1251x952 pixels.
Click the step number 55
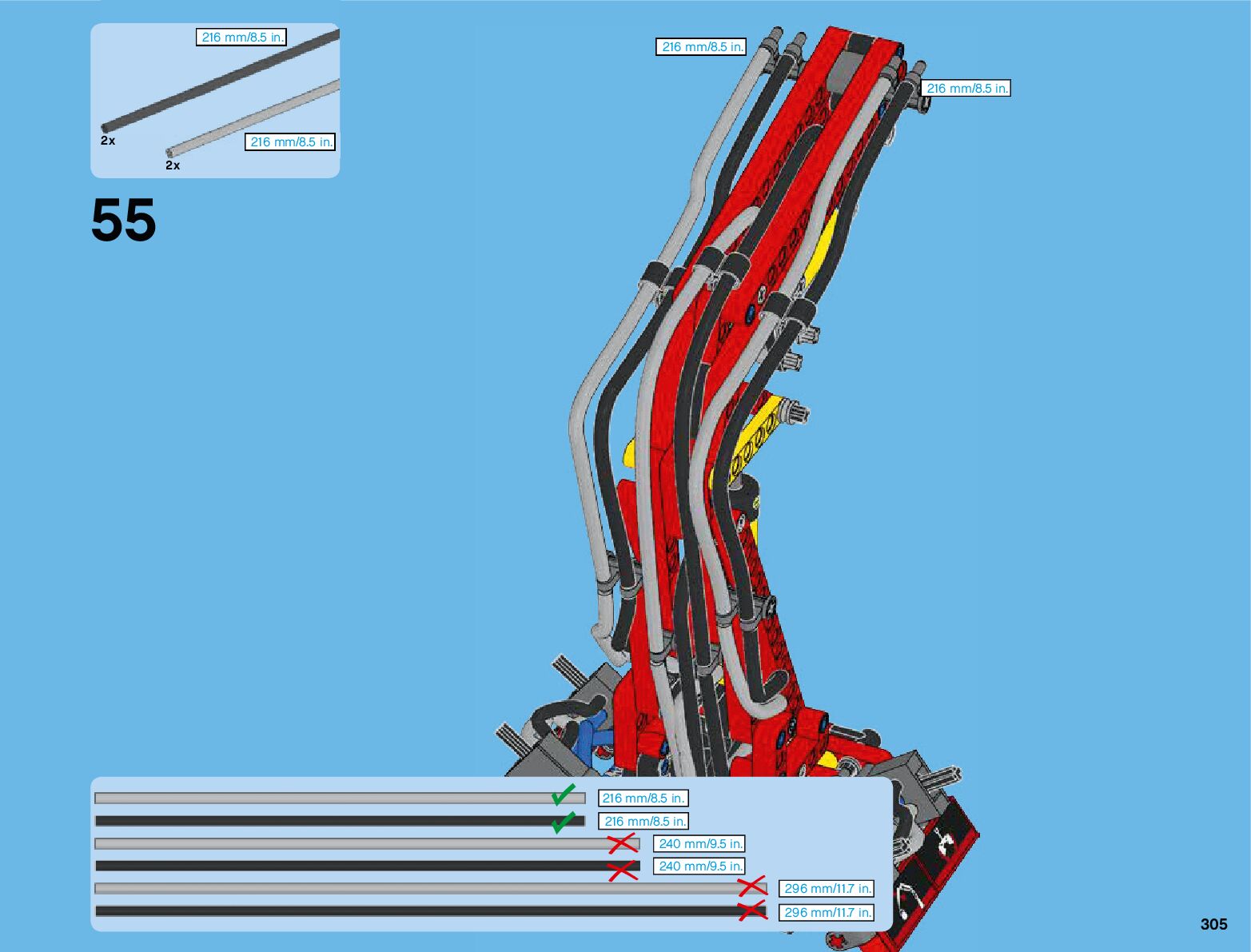coord(124,221)
